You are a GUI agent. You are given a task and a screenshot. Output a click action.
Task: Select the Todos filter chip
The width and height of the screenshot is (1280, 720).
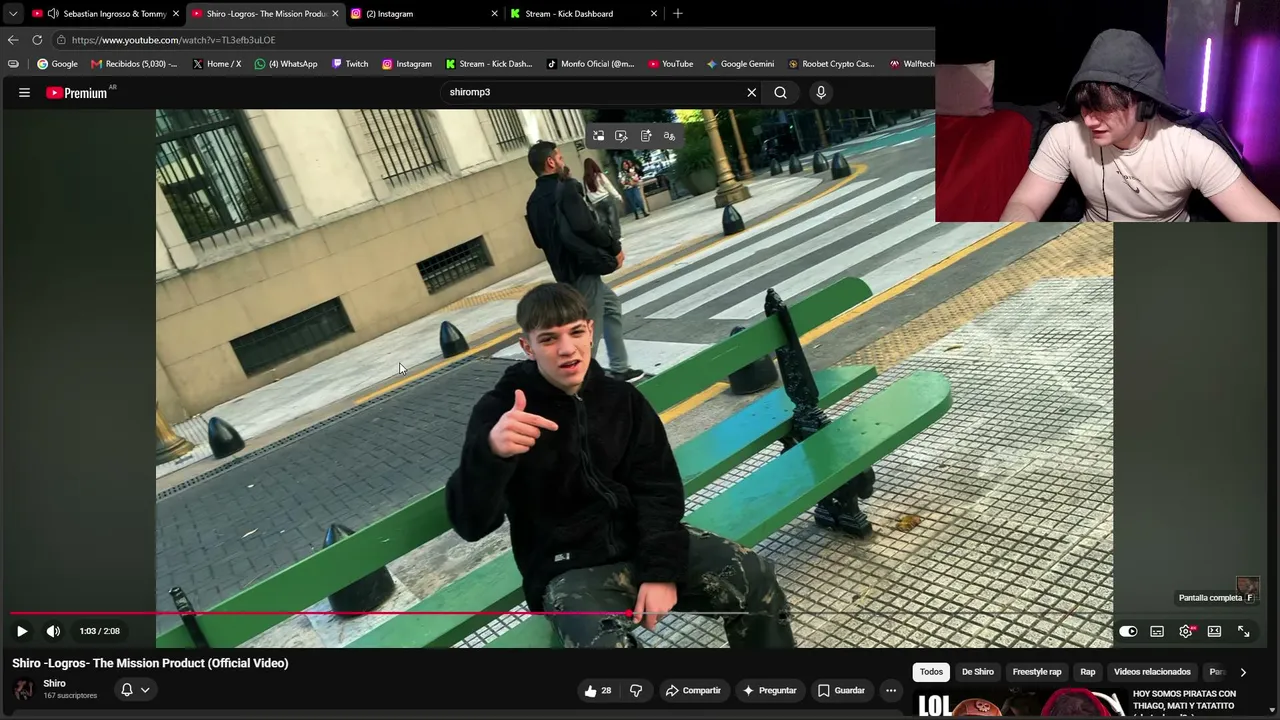(x=931, y=672)
